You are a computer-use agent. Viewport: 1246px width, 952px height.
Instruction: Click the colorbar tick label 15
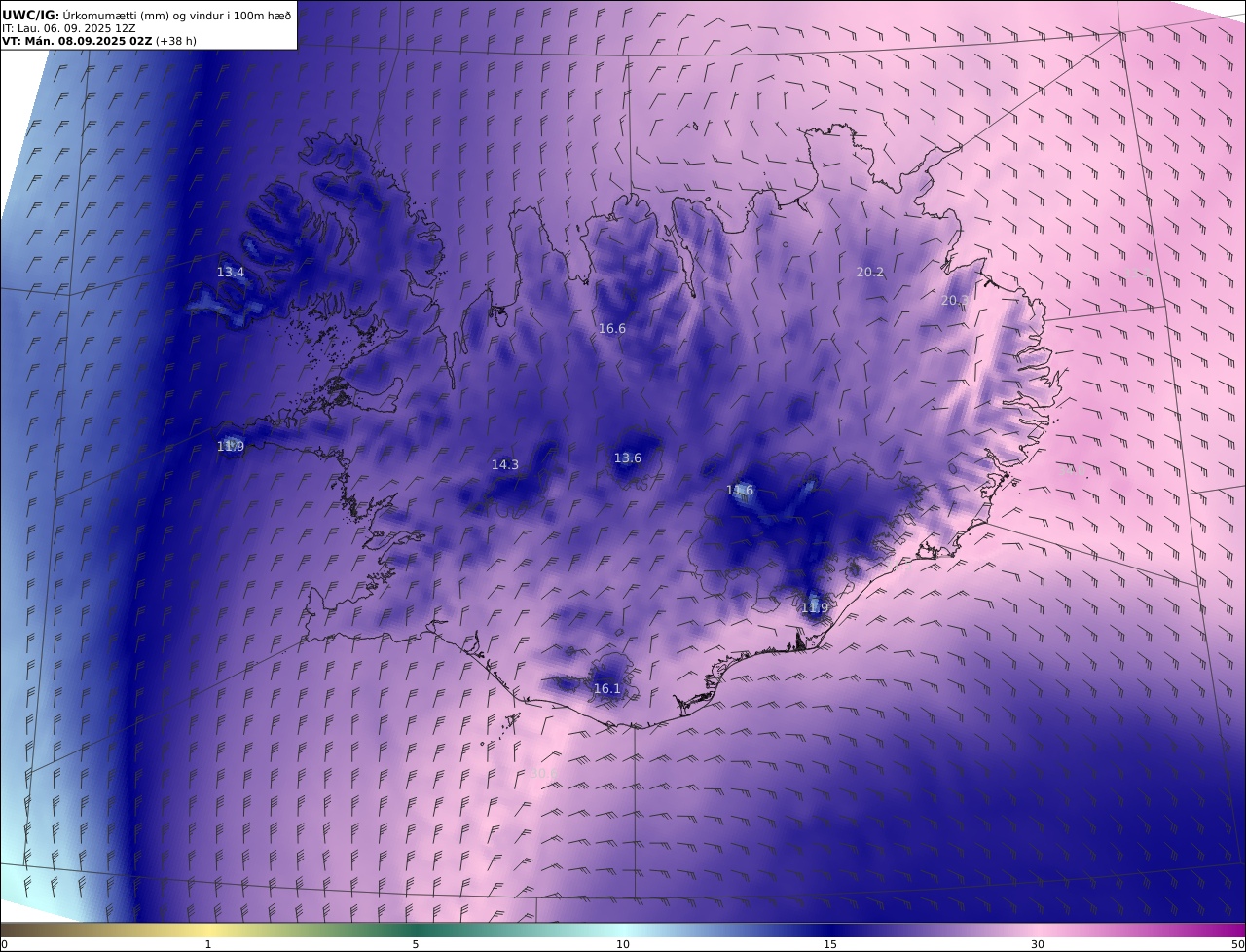pos(830,944)
